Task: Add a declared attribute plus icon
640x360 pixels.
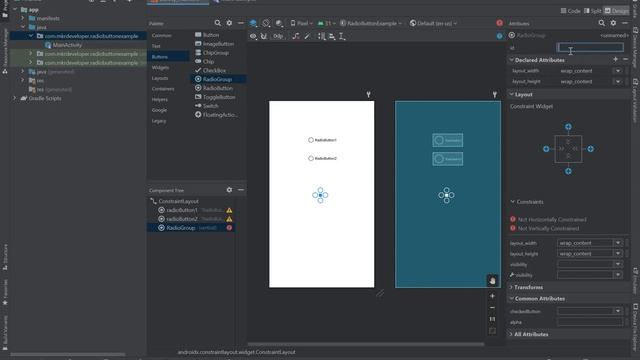Action: point(616,60)
